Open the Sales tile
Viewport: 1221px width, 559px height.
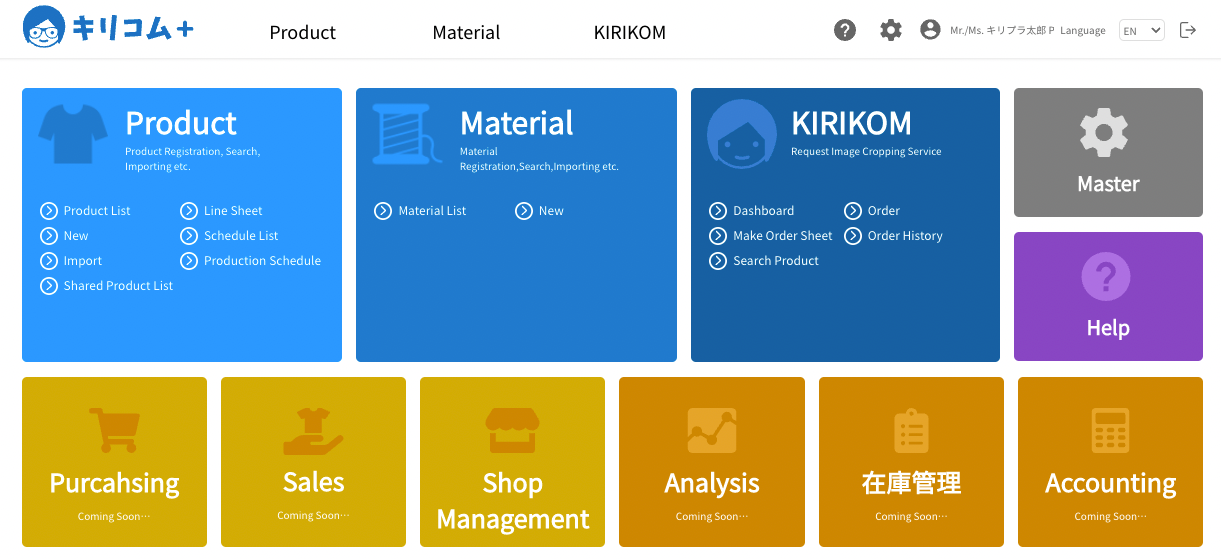click(313, 462)
